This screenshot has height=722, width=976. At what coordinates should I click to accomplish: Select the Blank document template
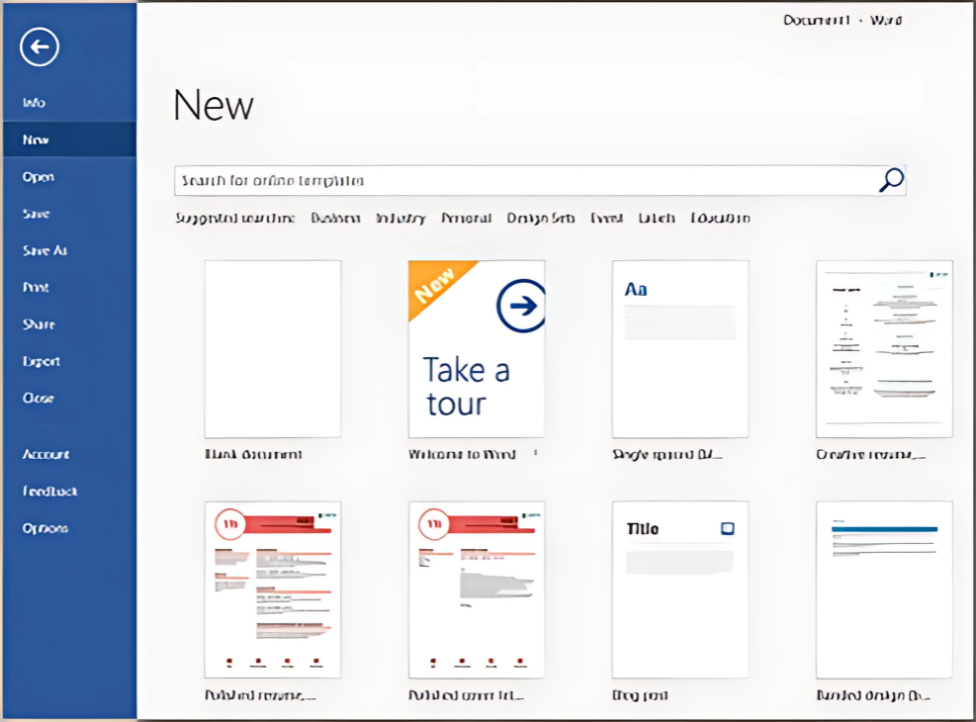tap(273, 349)
